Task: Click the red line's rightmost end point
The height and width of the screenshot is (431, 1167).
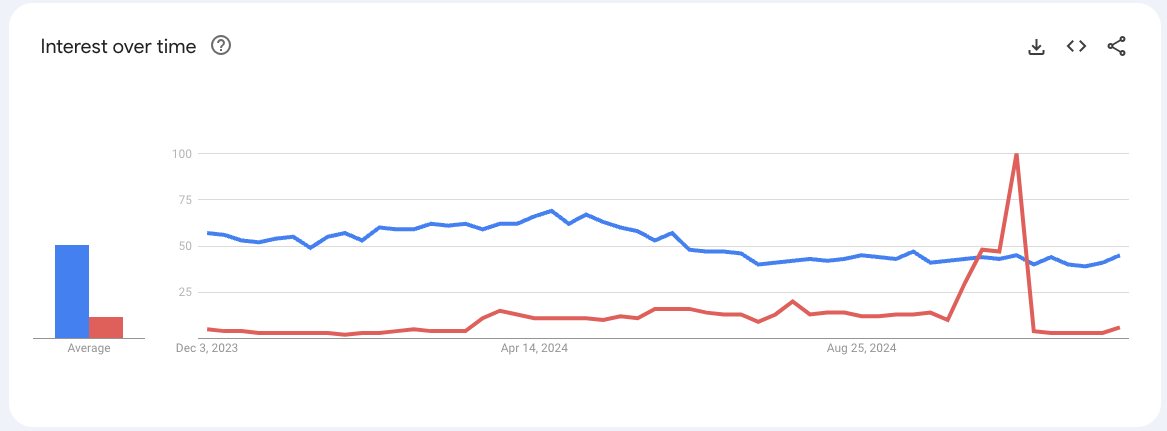Action: point(1119,328)
